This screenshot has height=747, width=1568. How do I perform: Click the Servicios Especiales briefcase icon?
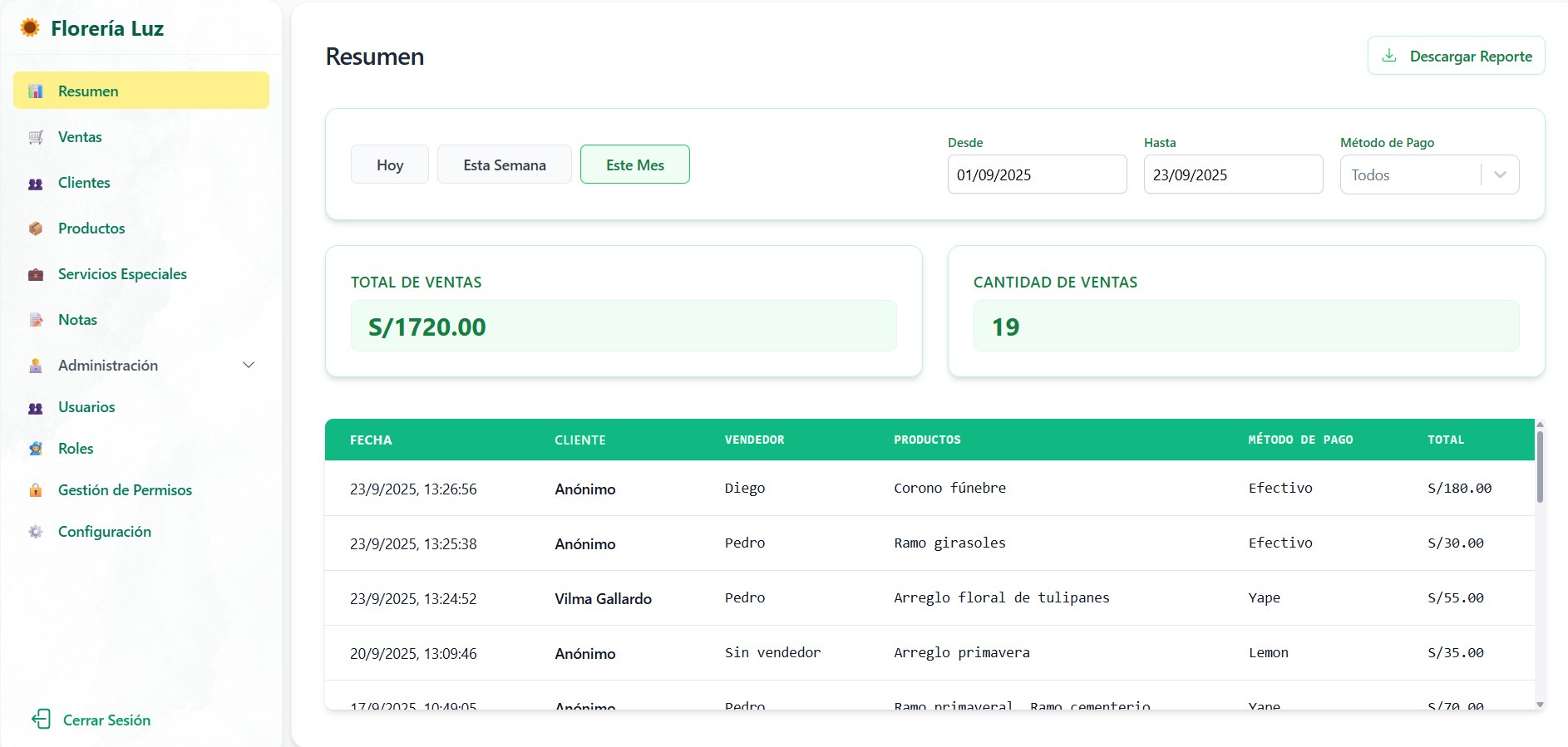(36, 274)
